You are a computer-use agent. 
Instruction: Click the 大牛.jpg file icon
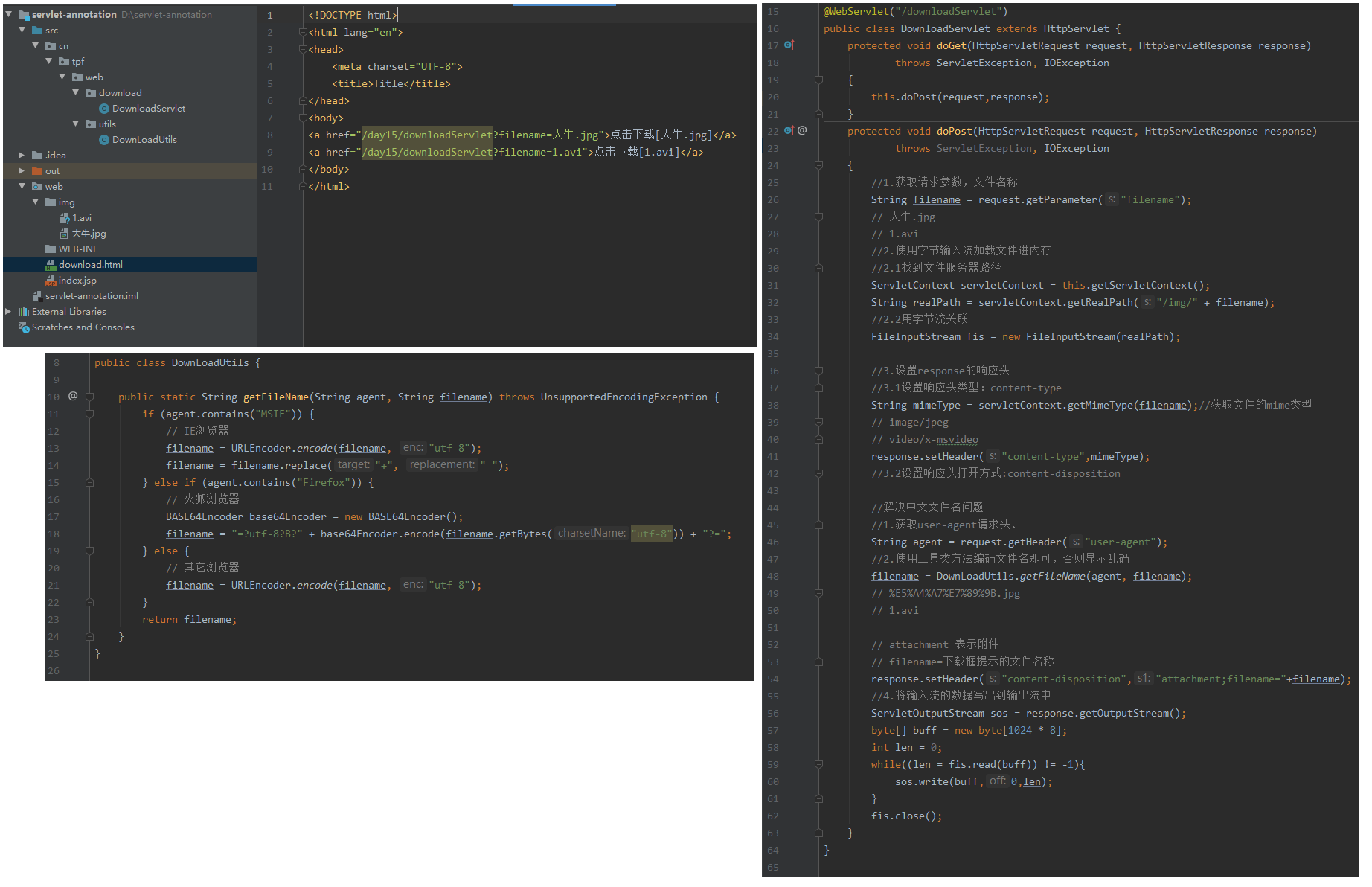(65, 234)
